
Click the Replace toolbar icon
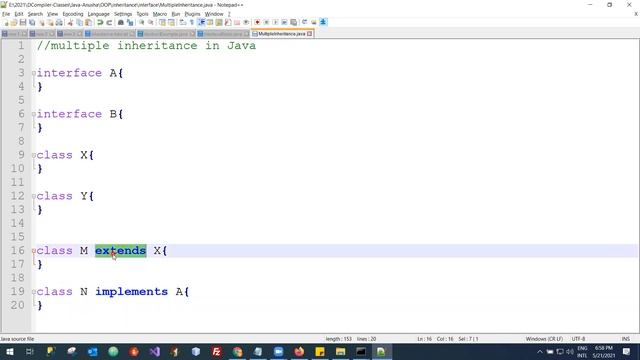(130, 22)
